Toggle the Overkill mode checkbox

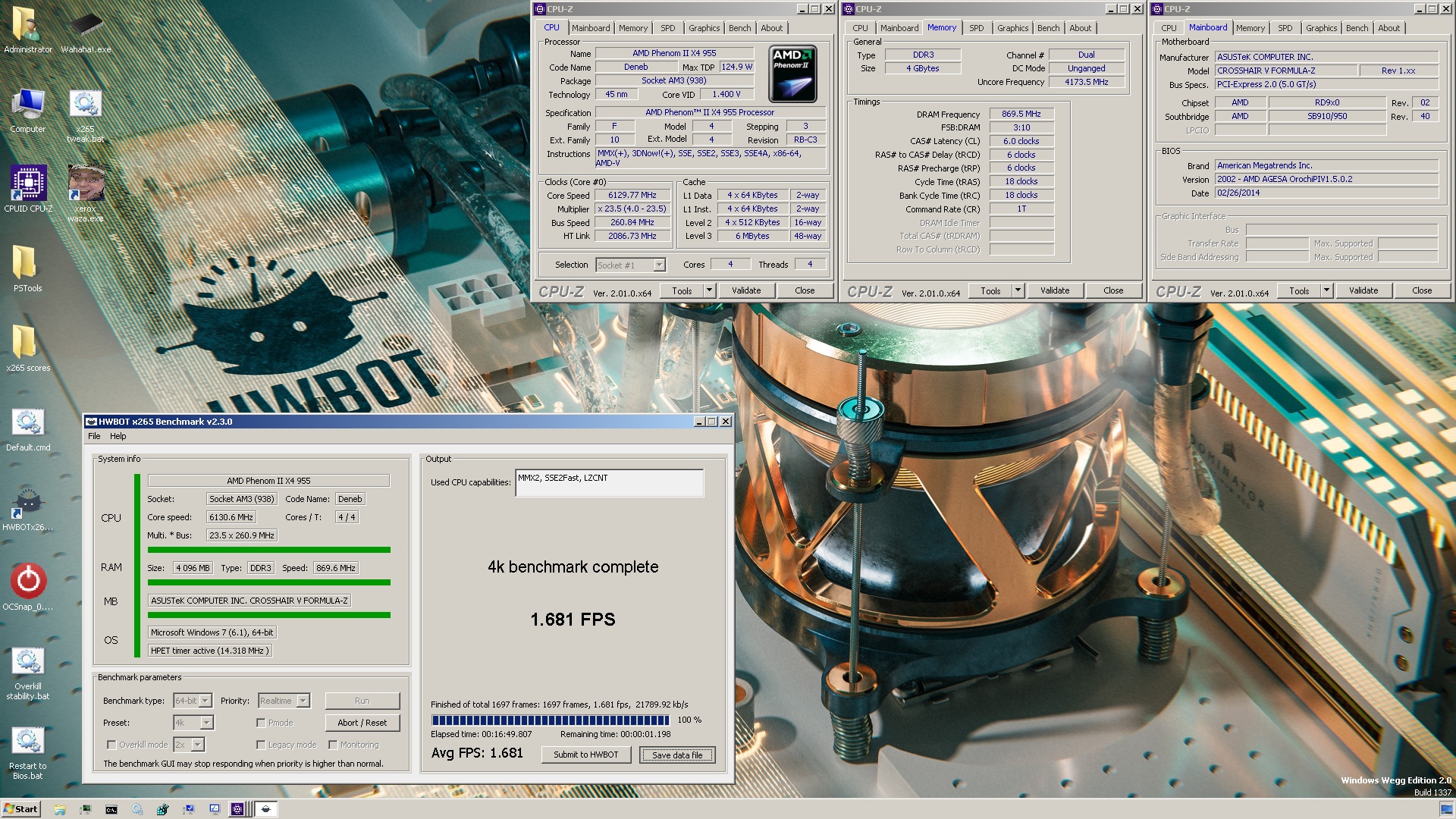(x=111, y=745)
